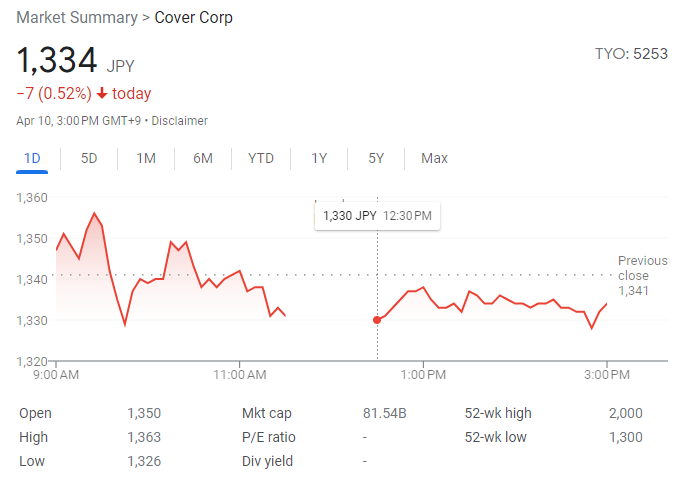Show the 6M price history tab

point(203,158)
